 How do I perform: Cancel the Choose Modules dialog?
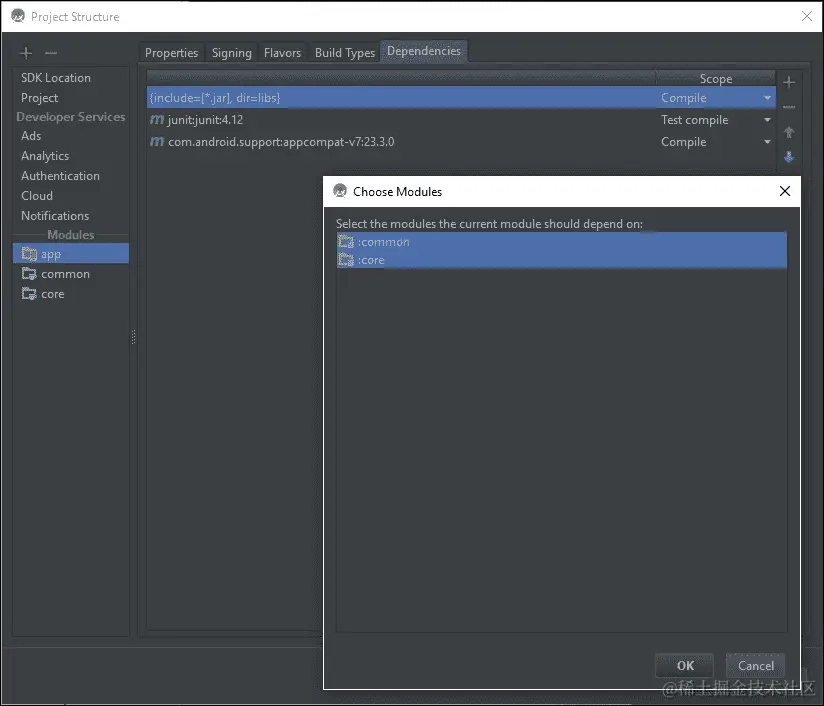[x=755, y=665]
